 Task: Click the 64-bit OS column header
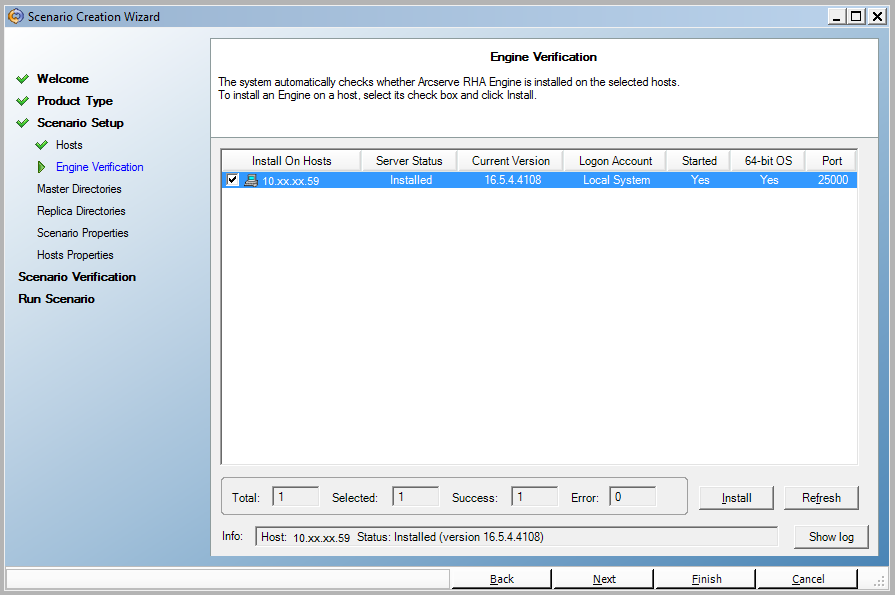click(x=768, y=161)
